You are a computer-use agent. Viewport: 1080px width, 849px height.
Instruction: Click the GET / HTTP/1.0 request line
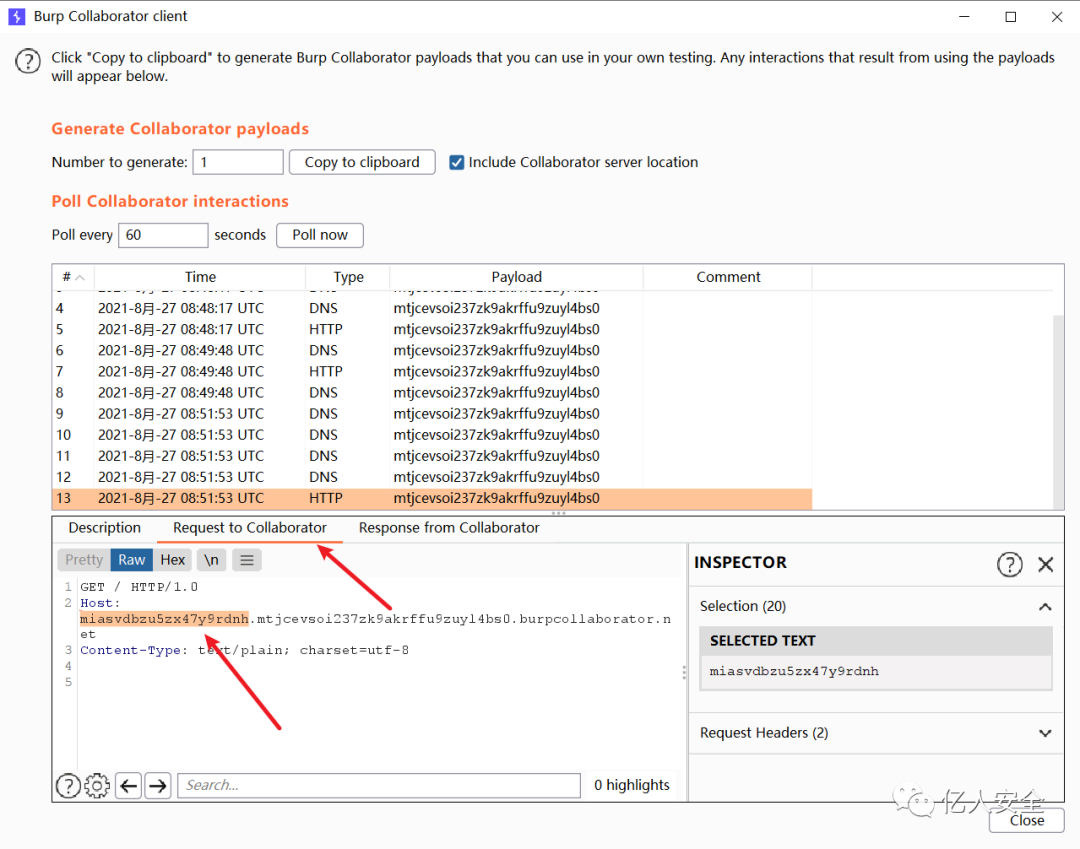(139, 587)
